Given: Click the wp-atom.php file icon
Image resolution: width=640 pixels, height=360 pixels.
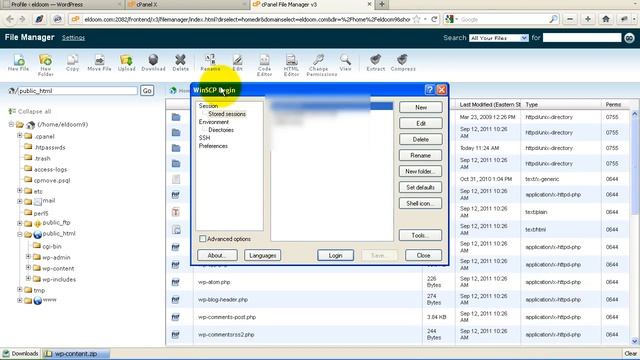Looking at the screenshot, I should coord(176,282).
